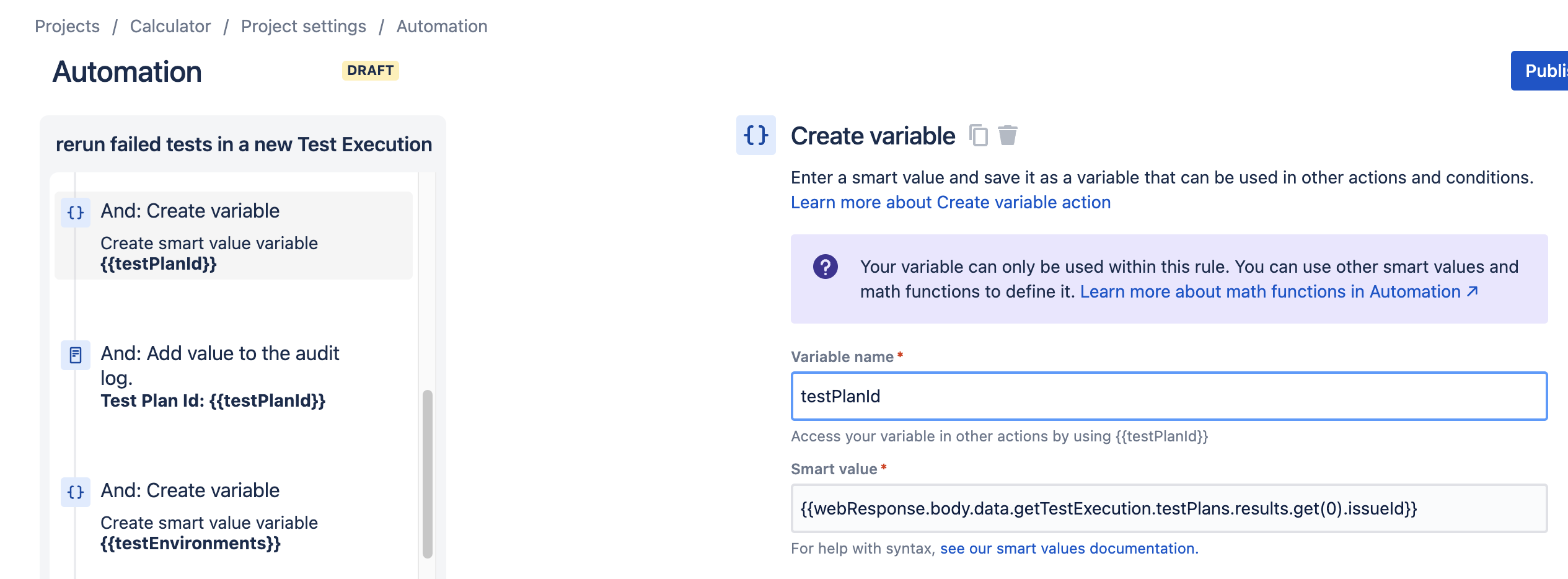Image resolution: width=1568 pixels, height=579 pixels.
Task: Click the curly braces icon for testPlanId step
Action: coord(76,213)
